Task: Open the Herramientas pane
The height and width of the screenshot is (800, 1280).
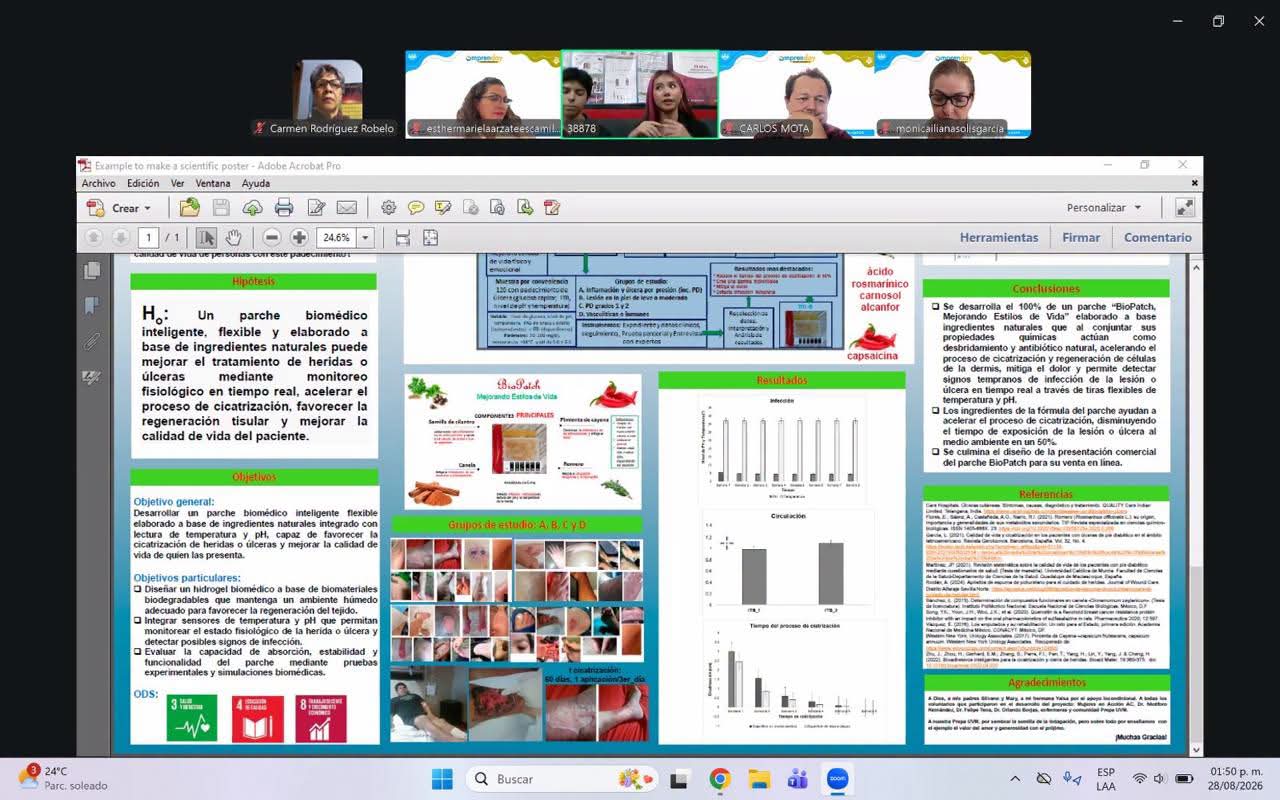Action: point(999,237)
